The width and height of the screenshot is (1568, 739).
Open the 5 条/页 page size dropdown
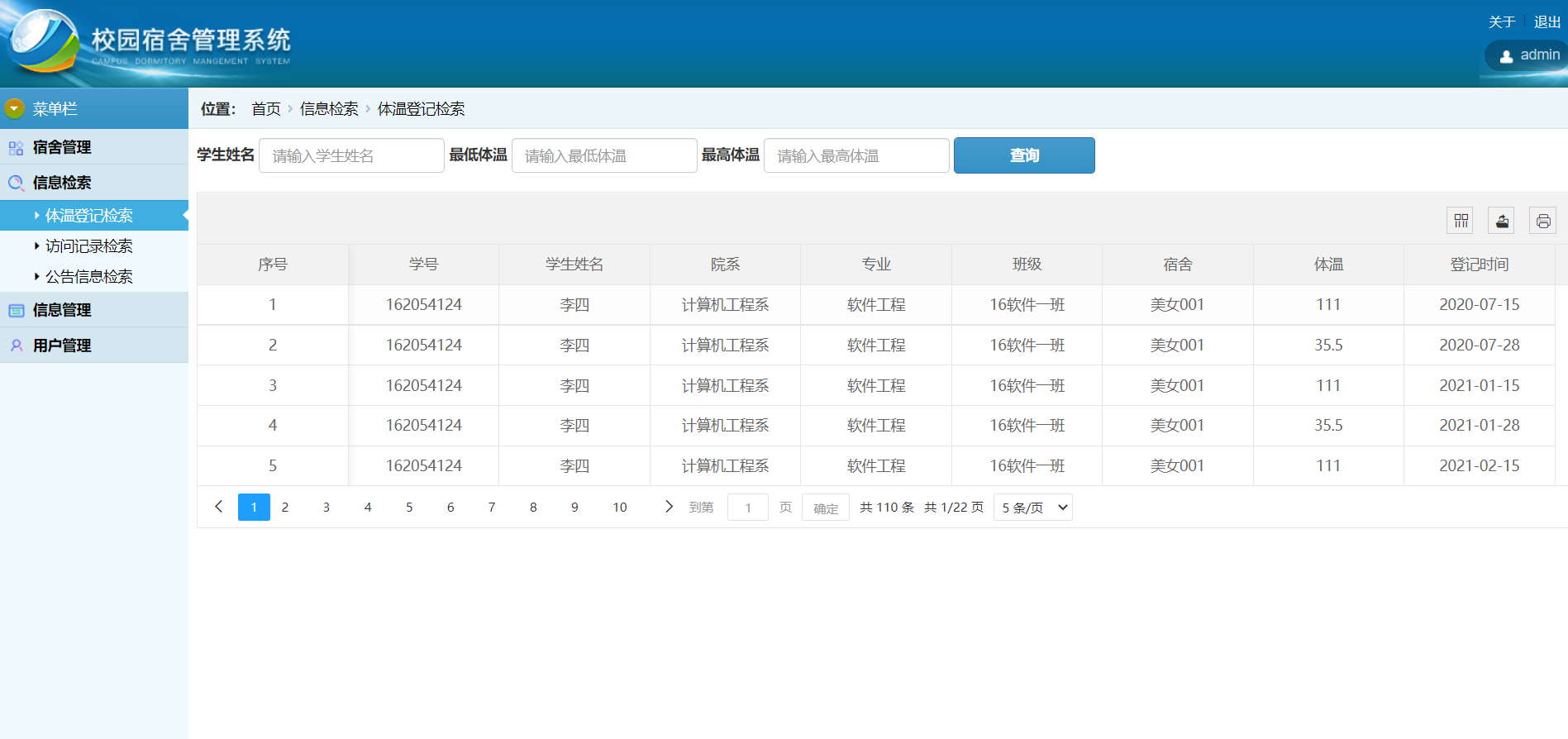coord(1033,508)
